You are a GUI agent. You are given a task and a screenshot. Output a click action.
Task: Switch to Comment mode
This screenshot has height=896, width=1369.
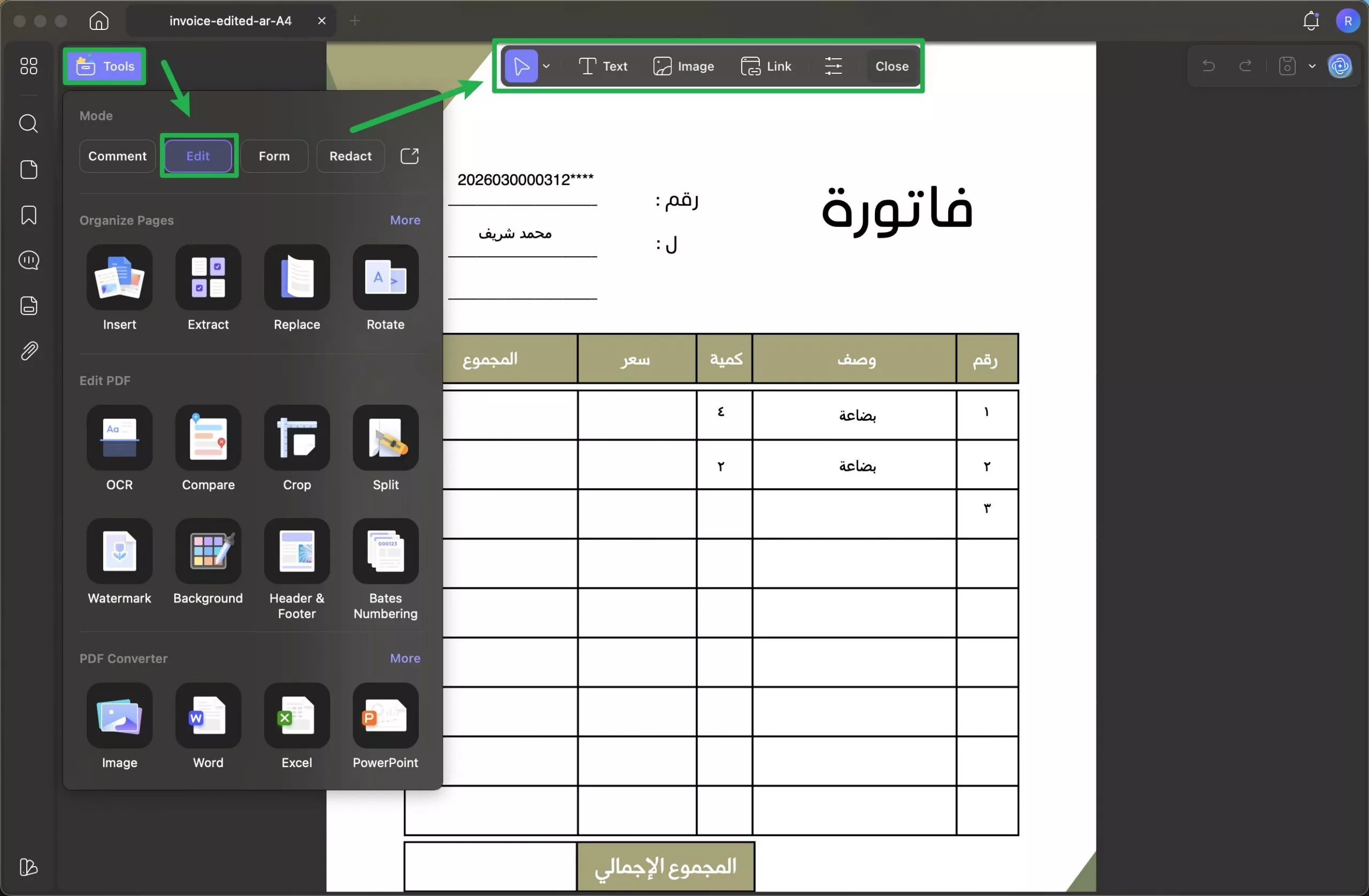(116, 156)
